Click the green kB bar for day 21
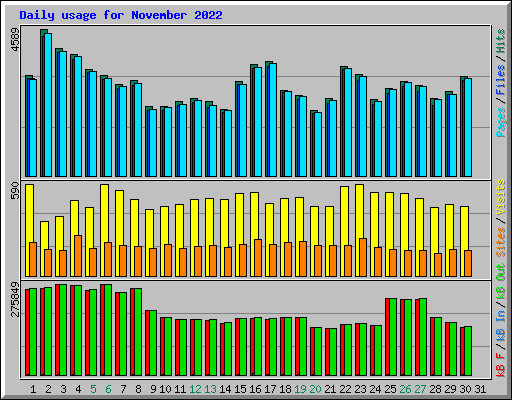Screen dimensions: 512x400 [333, 352]
